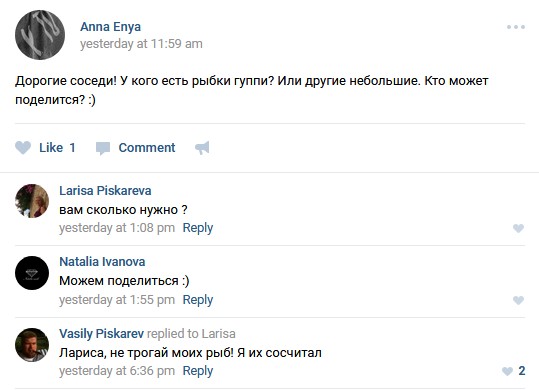Open Anna Enya's profile picture
This screenshot has height=390, width=539.
40,35
